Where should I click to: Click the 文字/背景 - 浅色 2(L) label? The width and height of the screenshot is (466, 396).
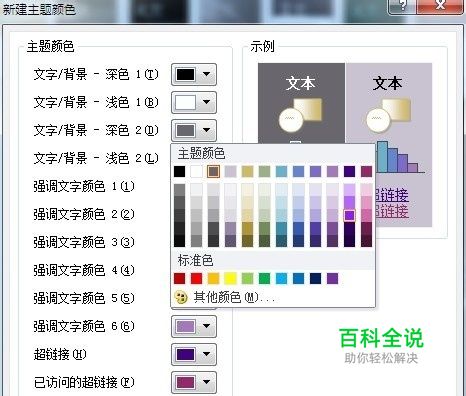(96, 158)
